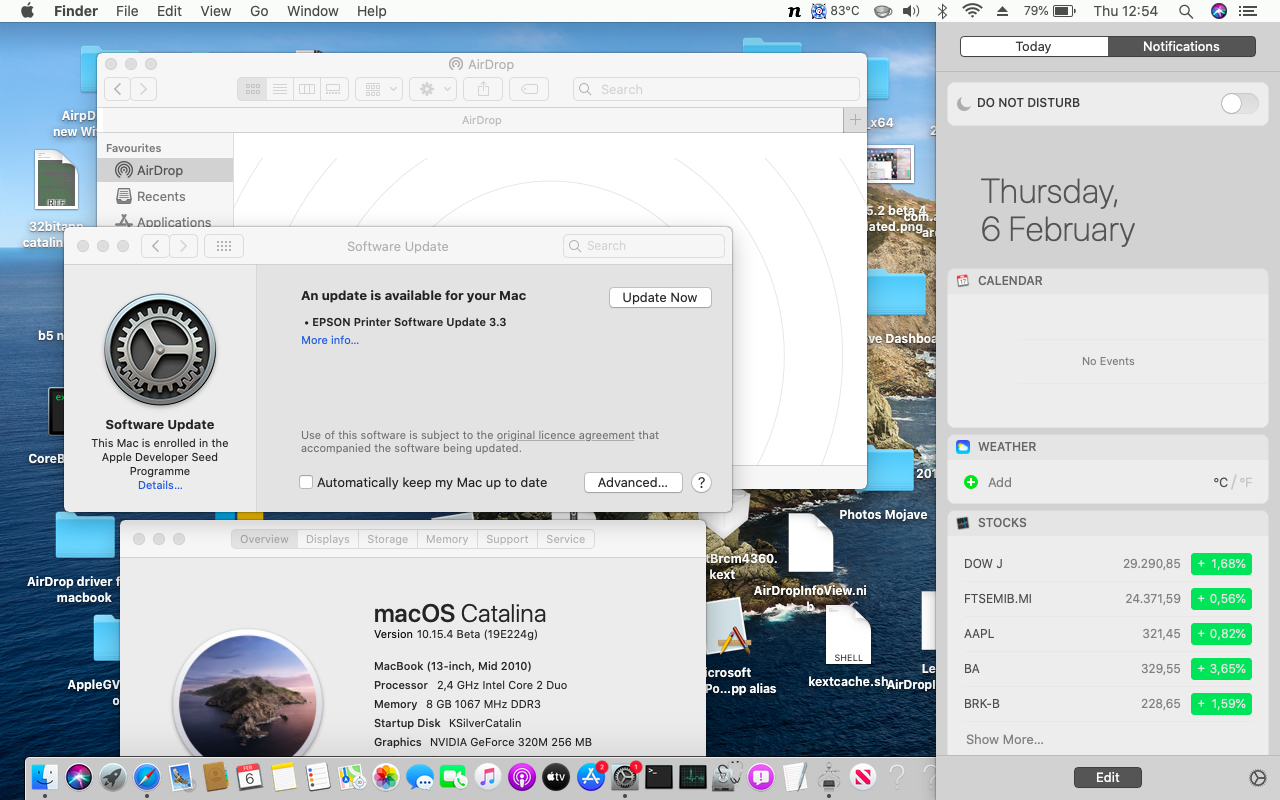Viewport: 1280px width, 800px height.
Task: Click the Advanced… button
Action: [633, 482]
